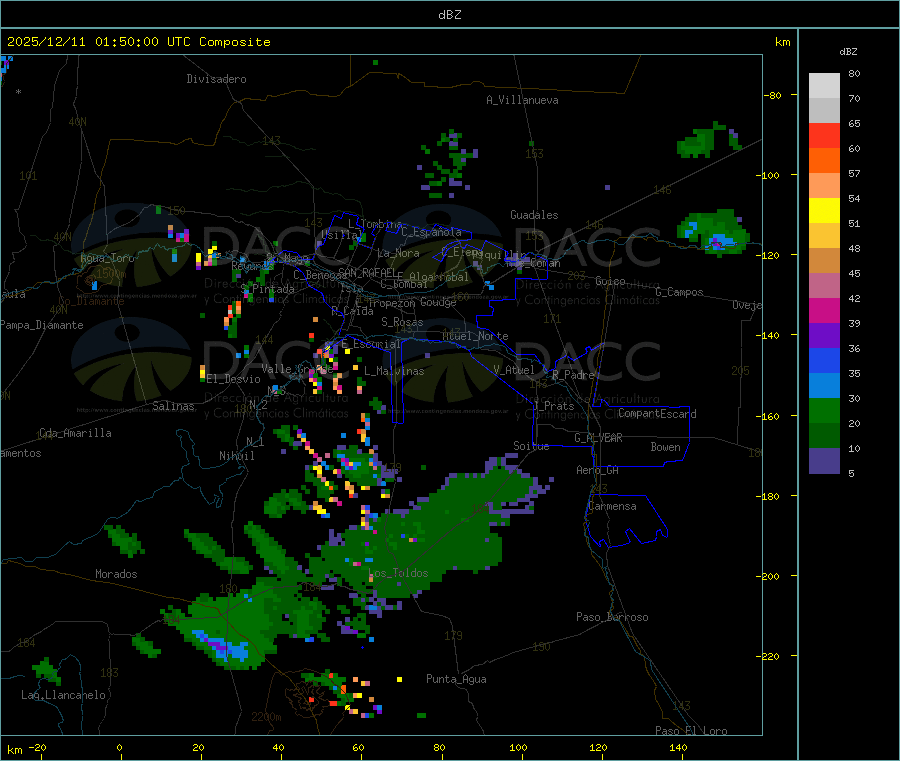Click the '-220' y-axis tick label
Viewport: 900px width, 761px height.
[x=768, y=656]
